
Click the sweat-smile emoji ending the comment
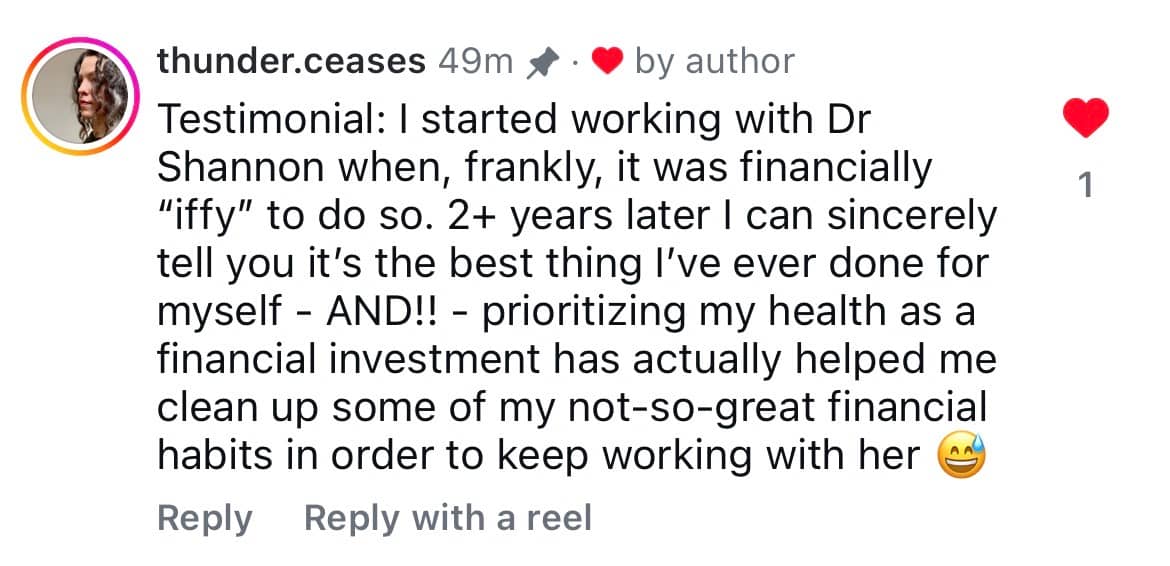click(962, 456)
